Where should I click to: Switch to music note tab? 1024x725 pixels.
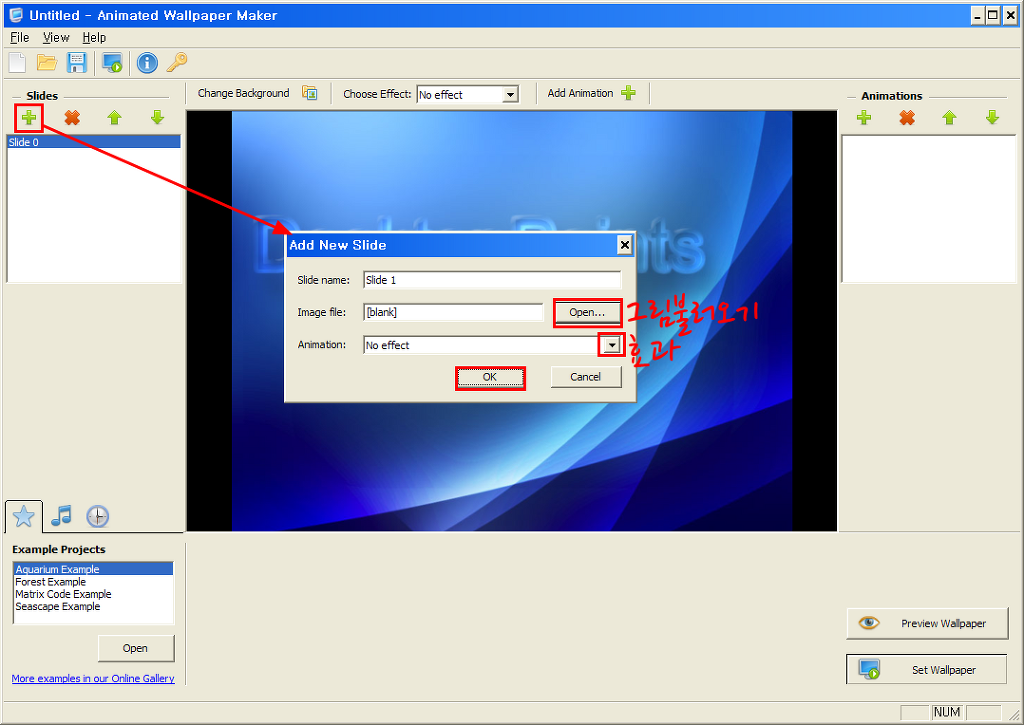61,516
